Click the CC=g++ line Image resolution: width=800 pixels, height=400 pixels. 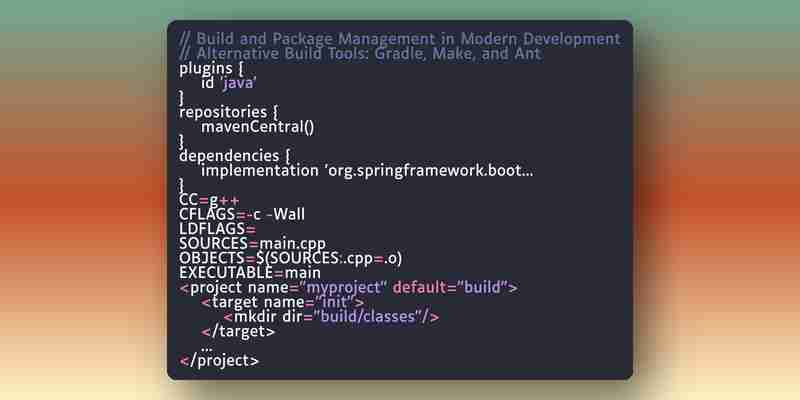209,199
